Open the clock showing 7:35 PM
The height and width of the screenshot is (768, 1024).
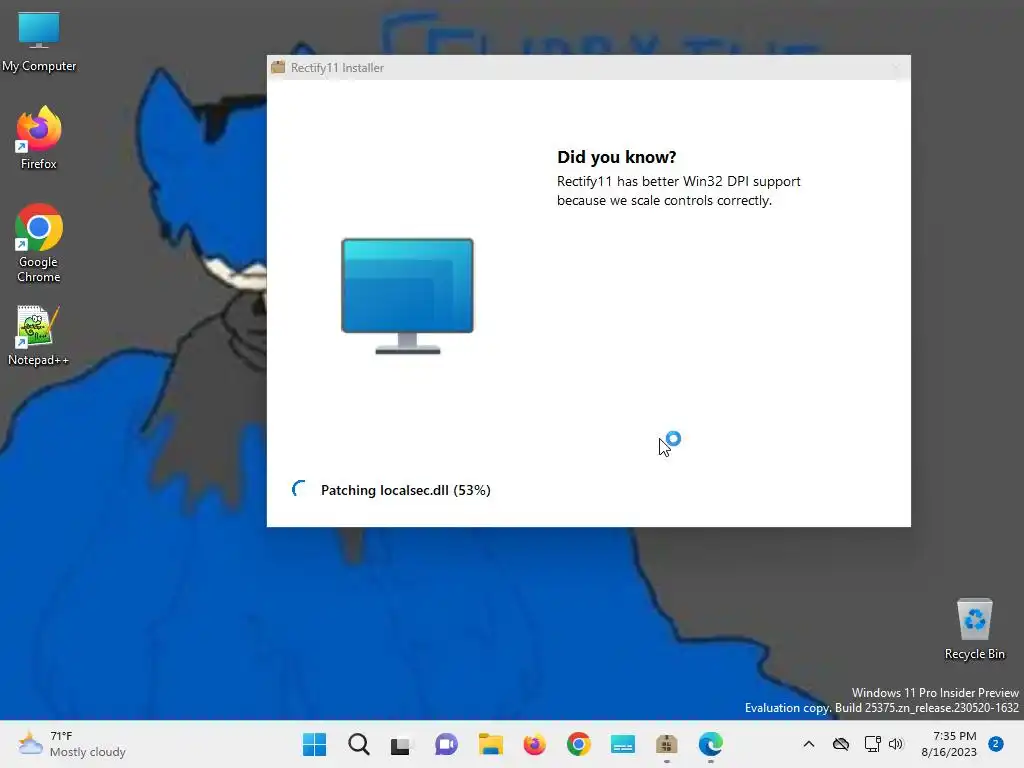(x=949, y=744)
